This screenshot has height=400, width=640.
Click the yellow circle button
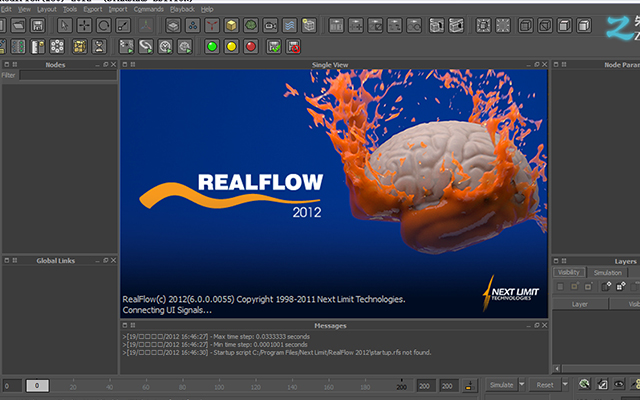pos(231,47)
